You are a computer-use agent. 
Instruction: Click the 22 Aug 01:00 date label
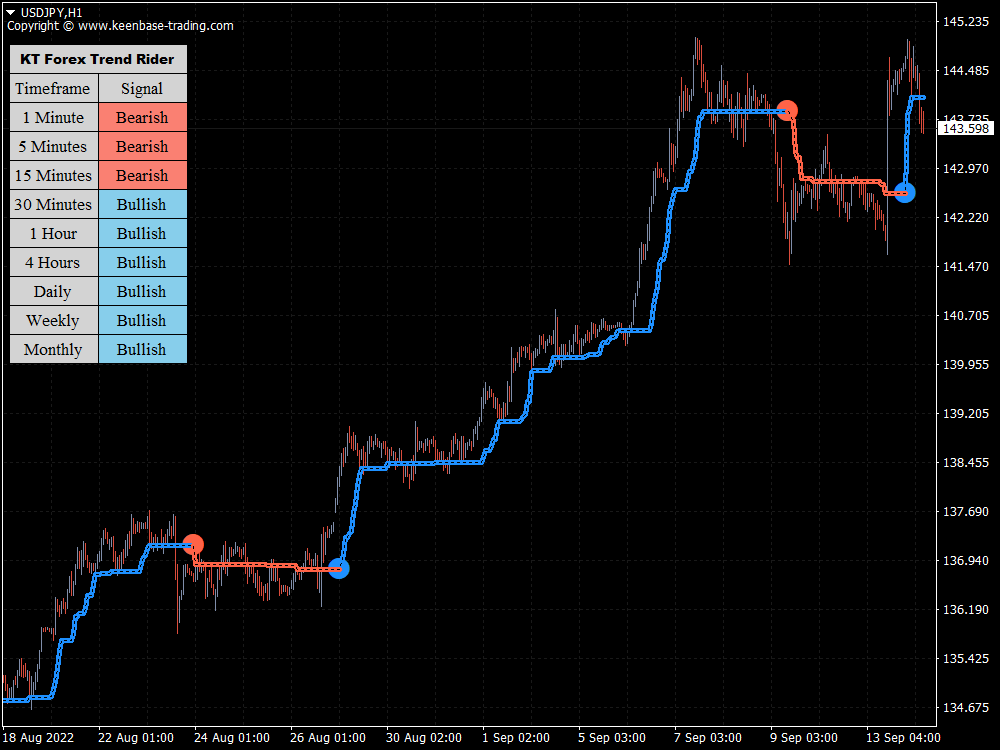[x=136, y=738]
